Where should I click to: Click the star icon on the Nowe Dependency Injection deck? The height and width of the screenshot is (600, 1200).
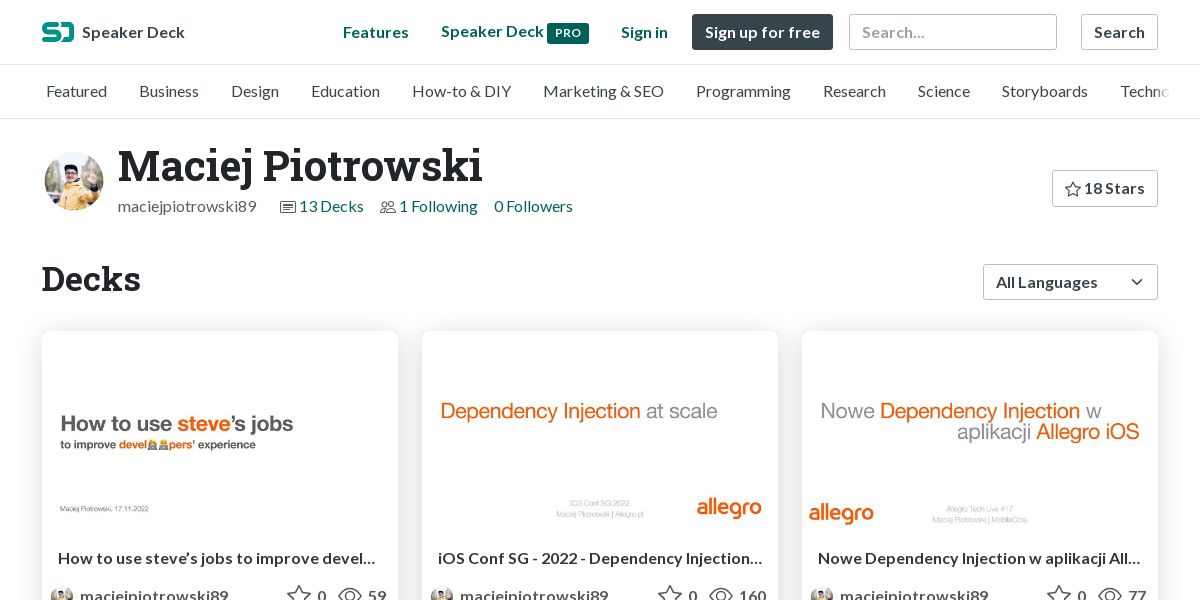coord(1059,595)
